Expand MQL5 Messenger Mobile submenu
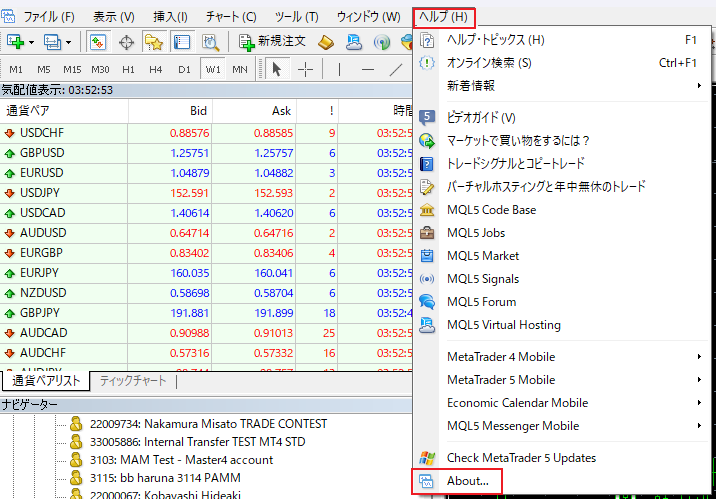The image size is (716, 499). coord(562,425)
